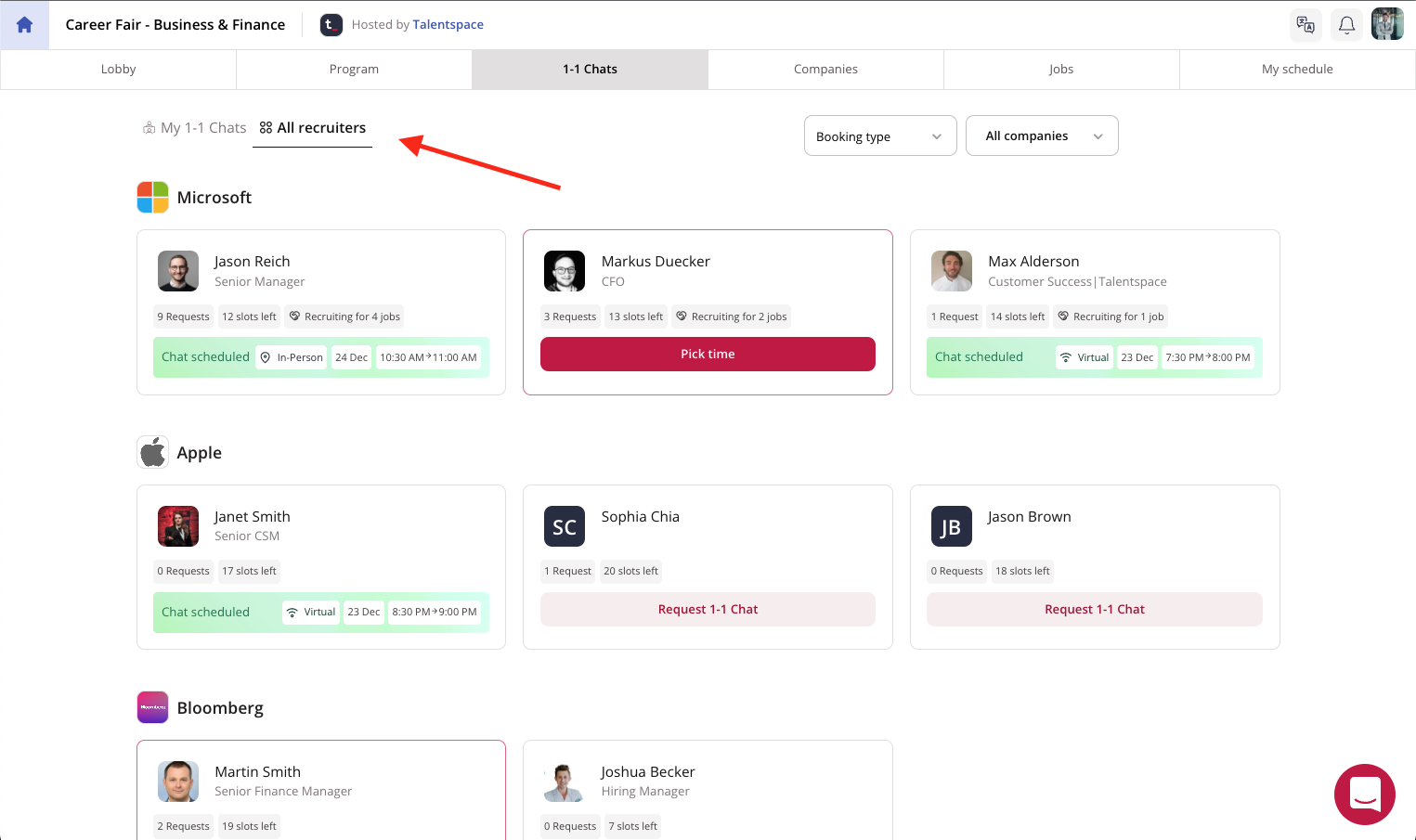Open Max Alderson's Chat scheduled bar

[x=1095, y=357]
